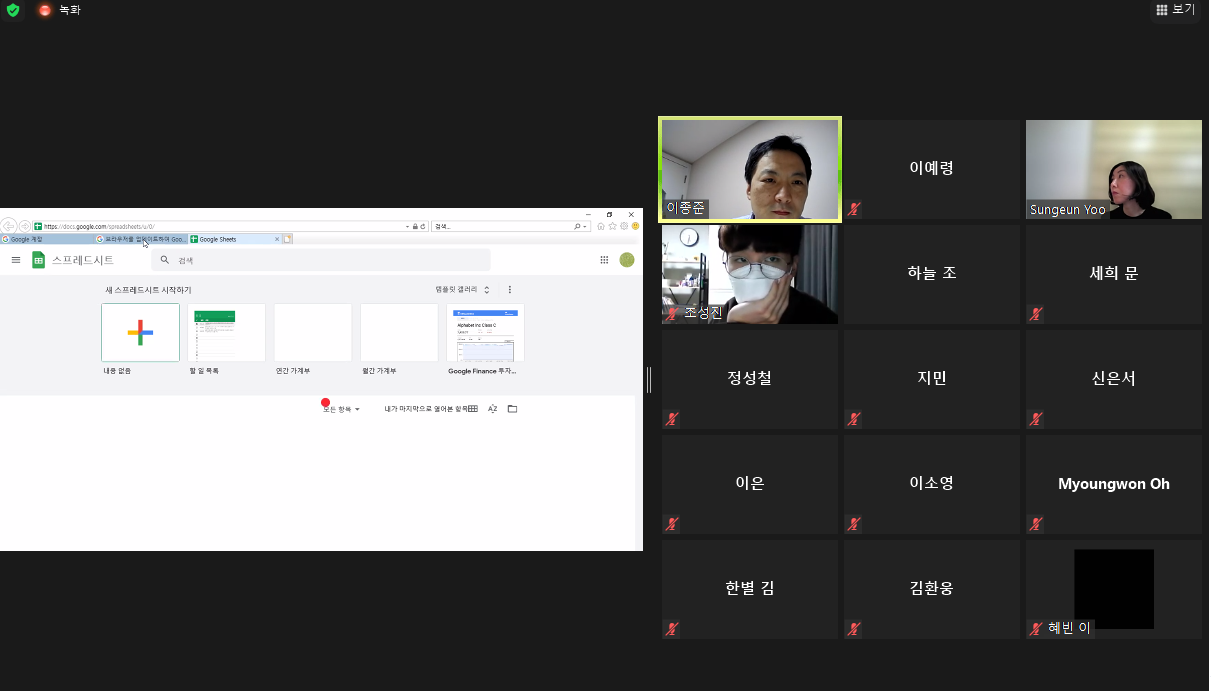Click the green Google Sheets logo

tap(39, 260)
